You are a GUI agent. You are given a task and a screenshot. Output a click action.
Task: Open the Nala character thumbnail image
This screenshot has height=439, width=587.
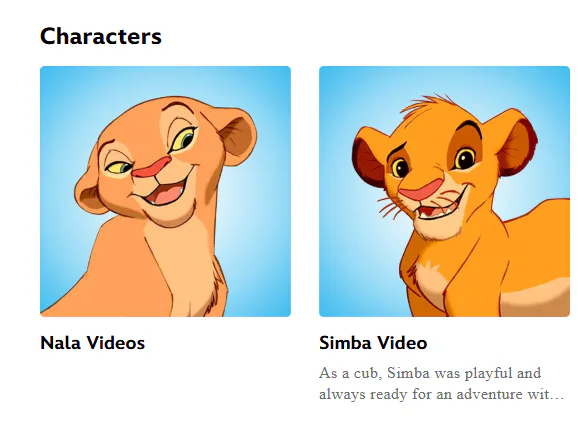click(165, 191)
